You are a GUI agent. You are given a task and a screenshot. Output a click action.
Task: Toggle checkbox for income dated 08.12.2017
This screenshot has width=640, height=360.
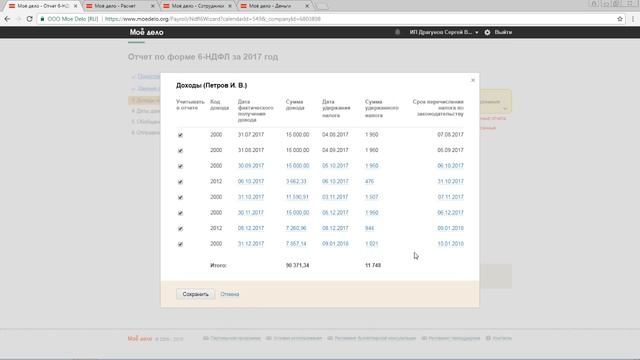(180, 229)
